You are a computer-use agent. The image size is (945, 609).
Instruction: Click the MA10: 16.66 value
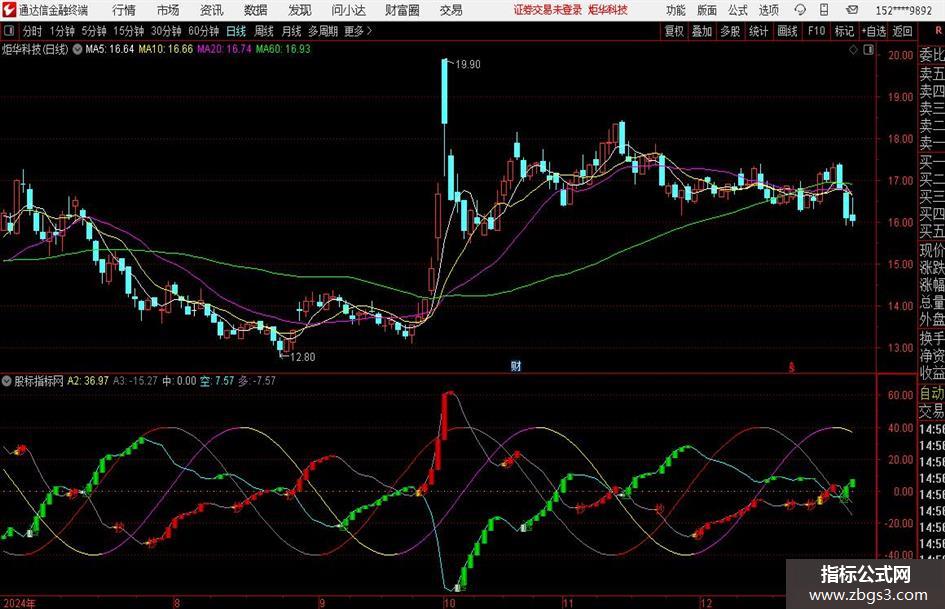[x=166, y=49]
